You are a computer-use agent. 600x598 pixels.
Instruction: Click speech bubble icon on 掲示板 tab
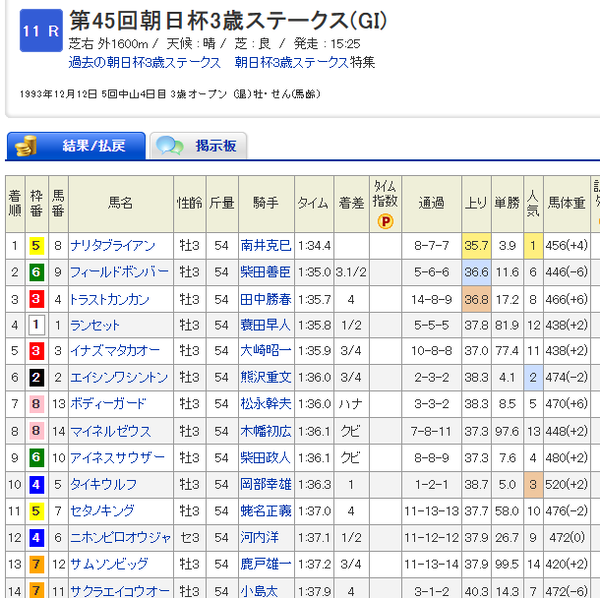(170, 145)
